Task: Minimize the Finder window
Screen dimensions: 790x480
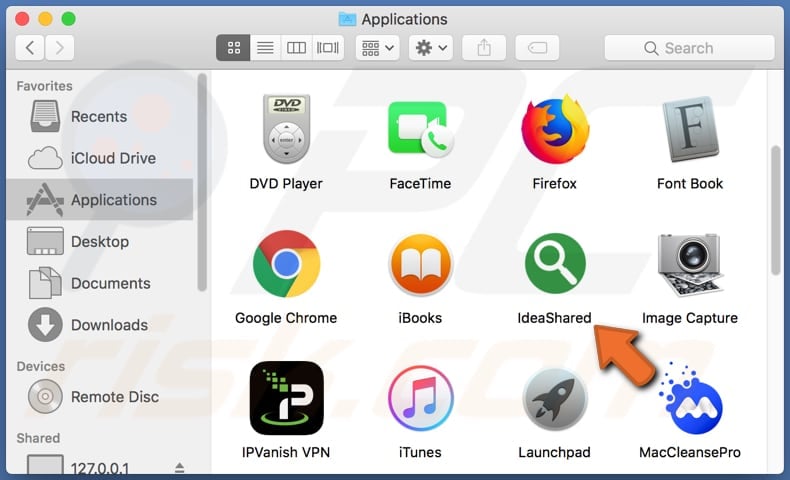Action: 45,19
